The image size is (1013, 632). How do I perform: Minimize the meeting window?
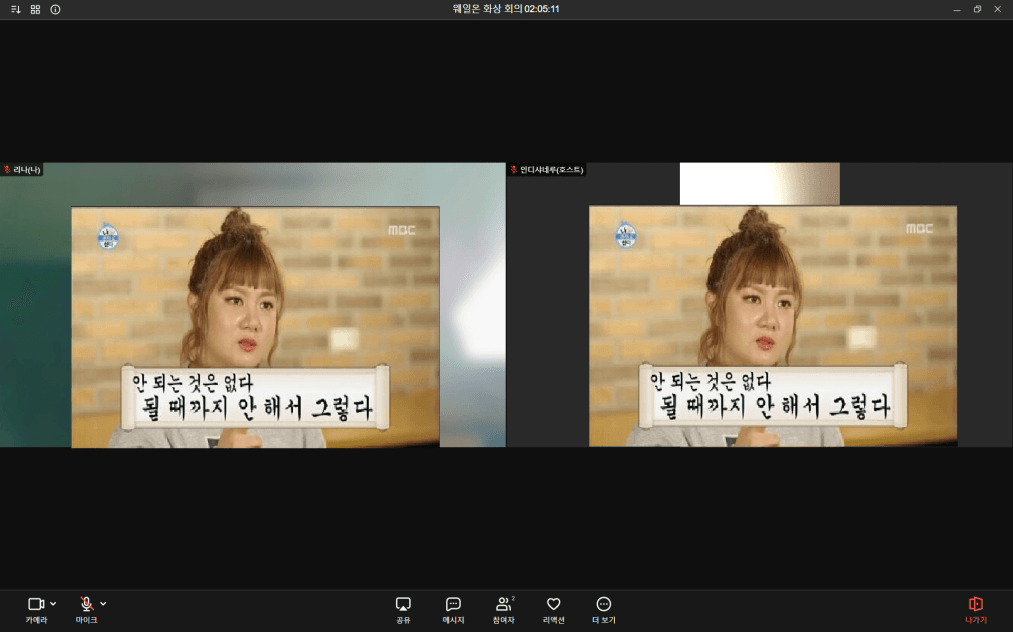pos(957,9)
